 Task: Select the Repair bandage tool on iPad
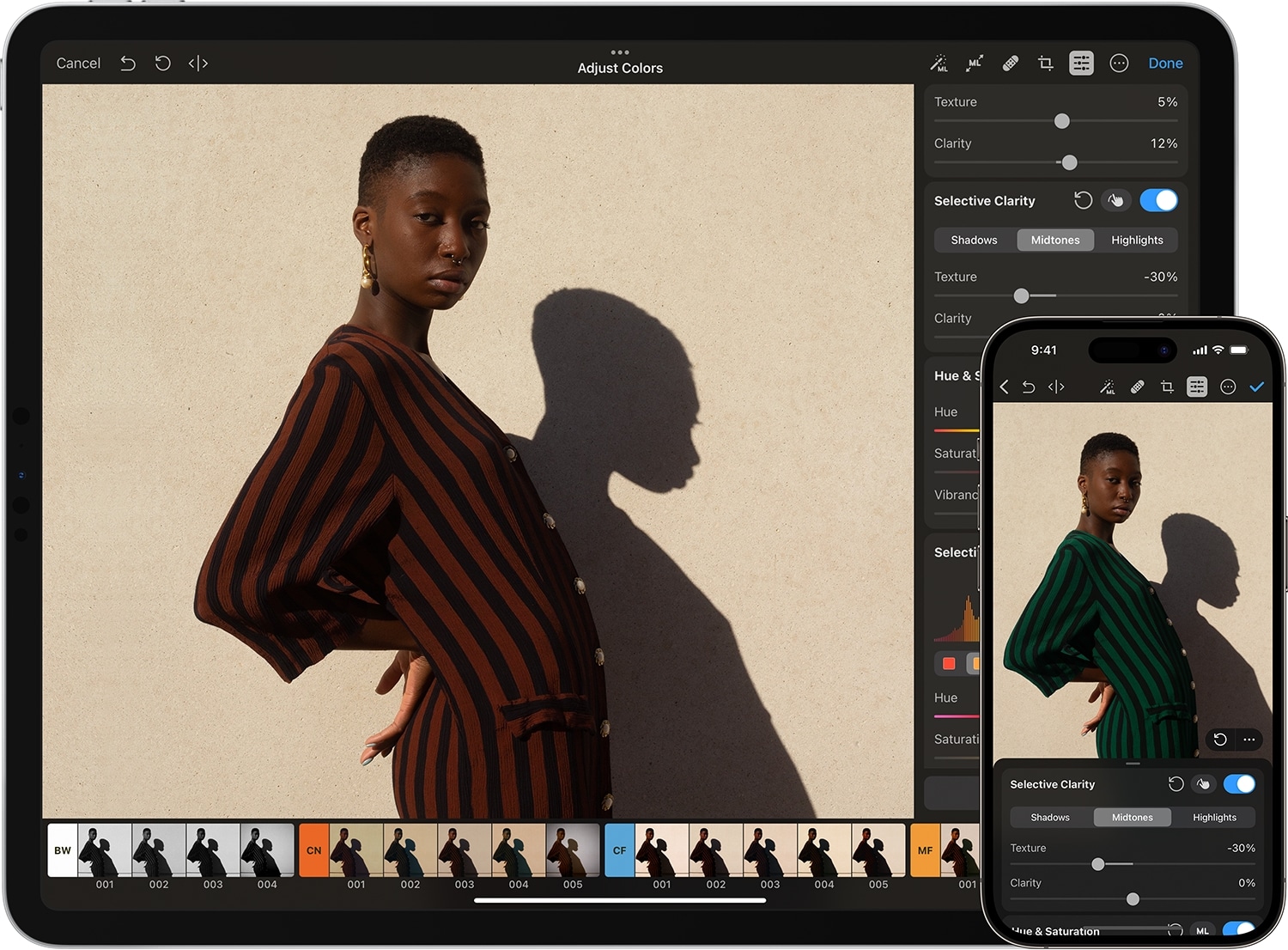coord(1011,64)
